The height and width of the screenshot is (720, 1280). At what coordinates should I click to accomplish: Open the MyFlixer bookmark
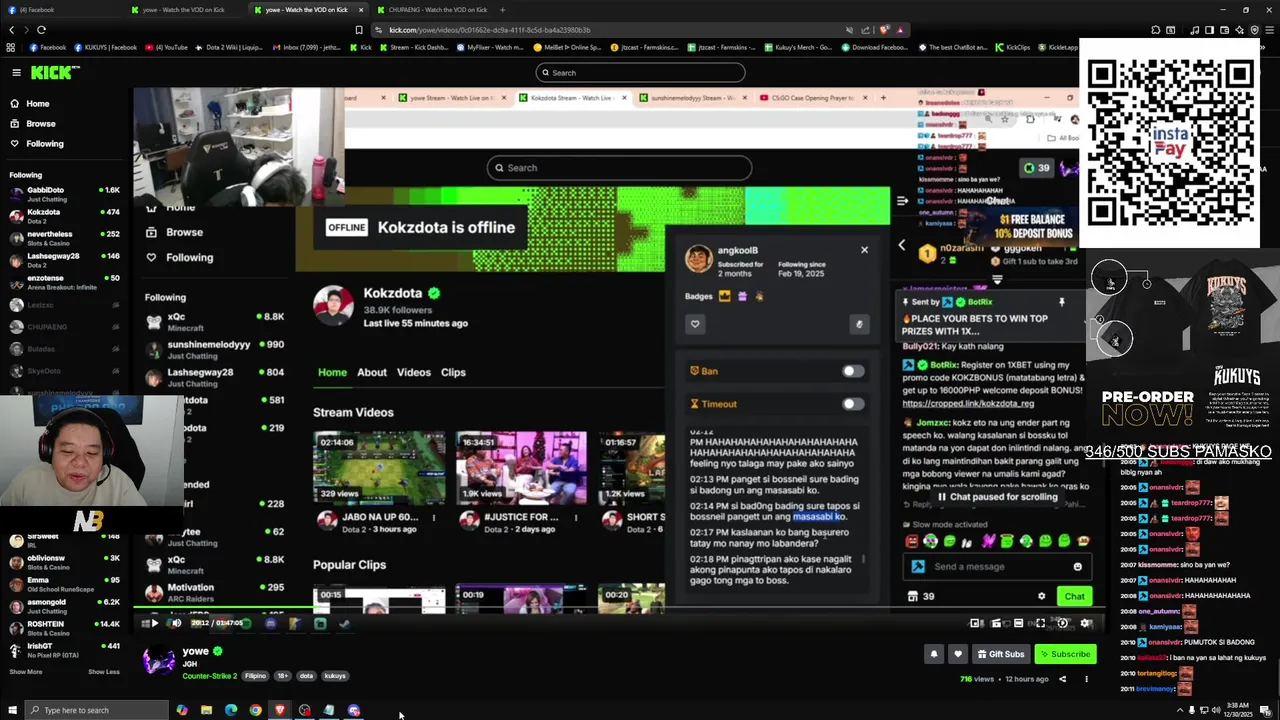[489, 47]
